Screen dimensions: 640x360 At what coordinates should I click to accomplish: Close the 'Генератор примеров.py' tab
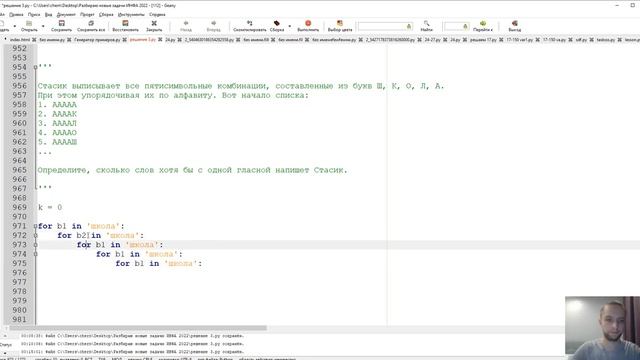pyautogui.click(x=125, y=40)
